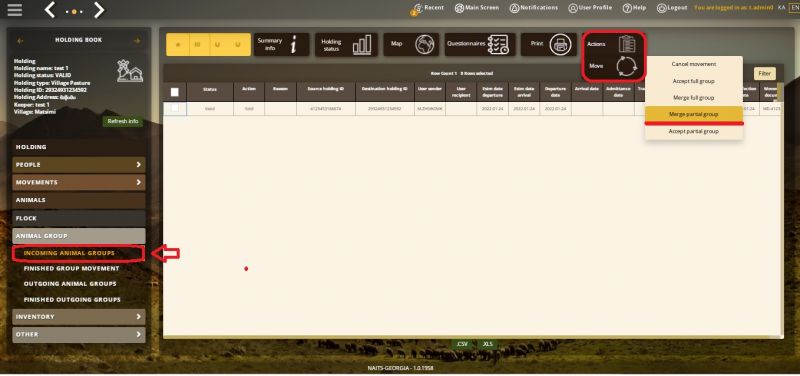
Task: Click the Arrival date column header
Action: coord(587,92)
